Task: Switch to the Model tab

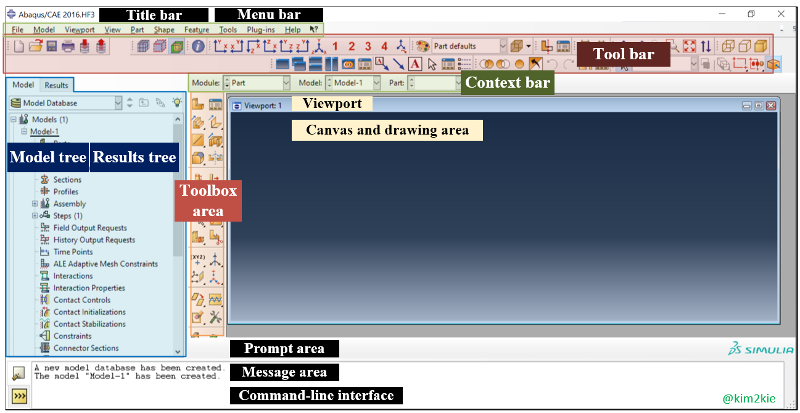Action: coord(23,85)
